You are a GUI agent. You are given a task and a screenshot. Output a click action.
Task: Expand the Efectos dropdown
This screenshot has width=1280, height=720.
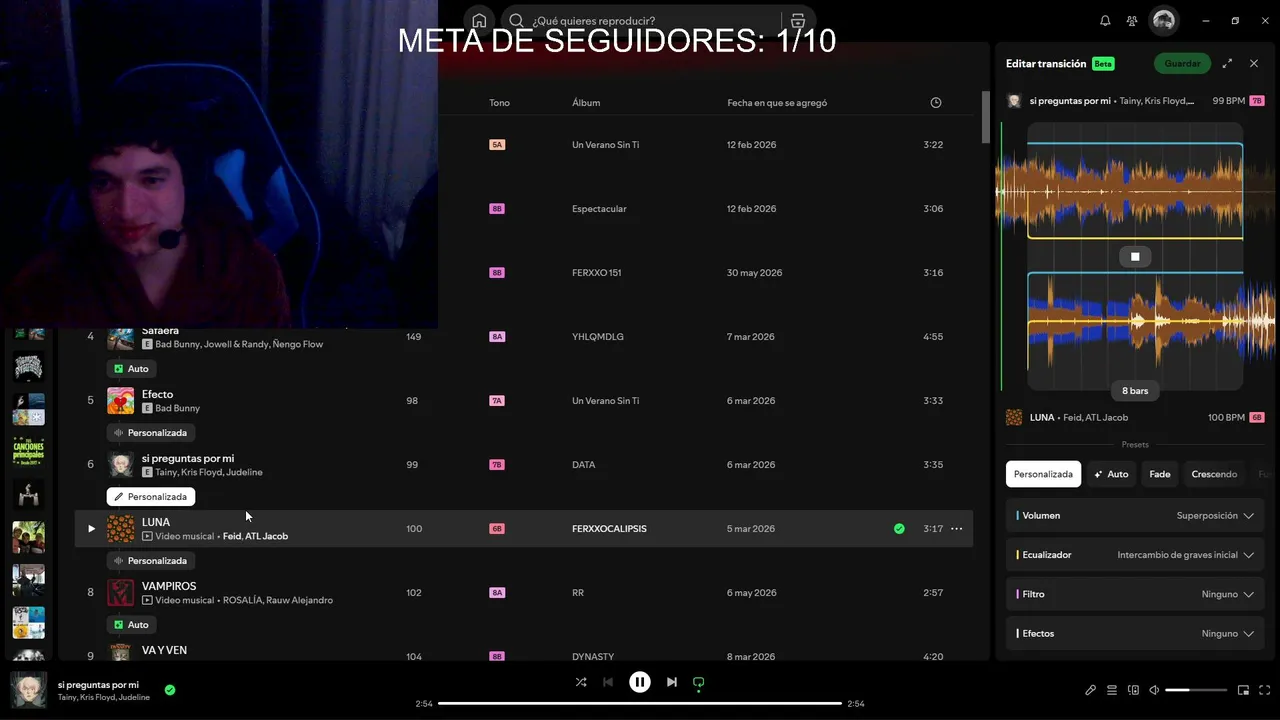click(1135, 634)
